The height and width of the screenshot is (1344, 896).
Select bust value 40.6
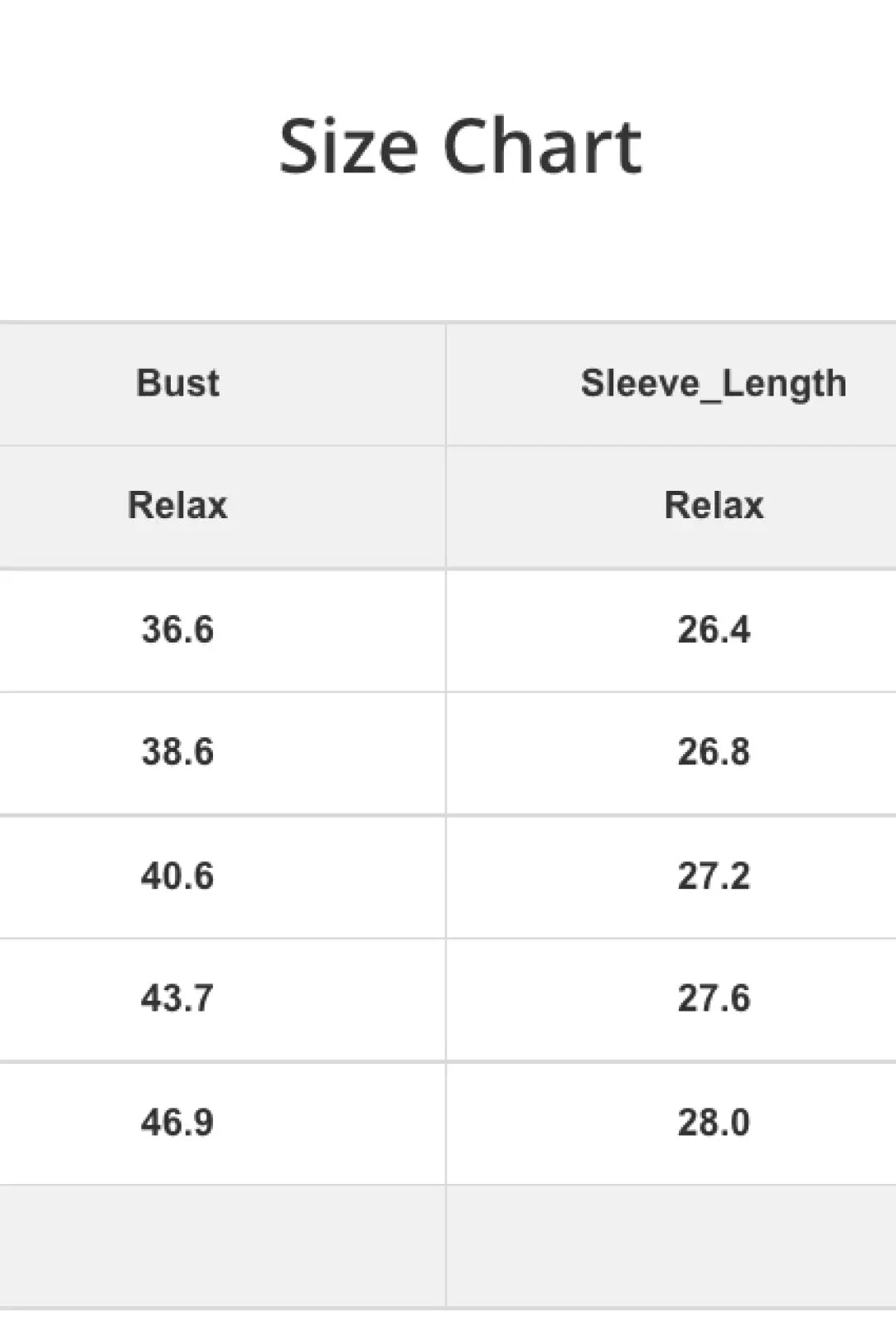pos(177,876)
